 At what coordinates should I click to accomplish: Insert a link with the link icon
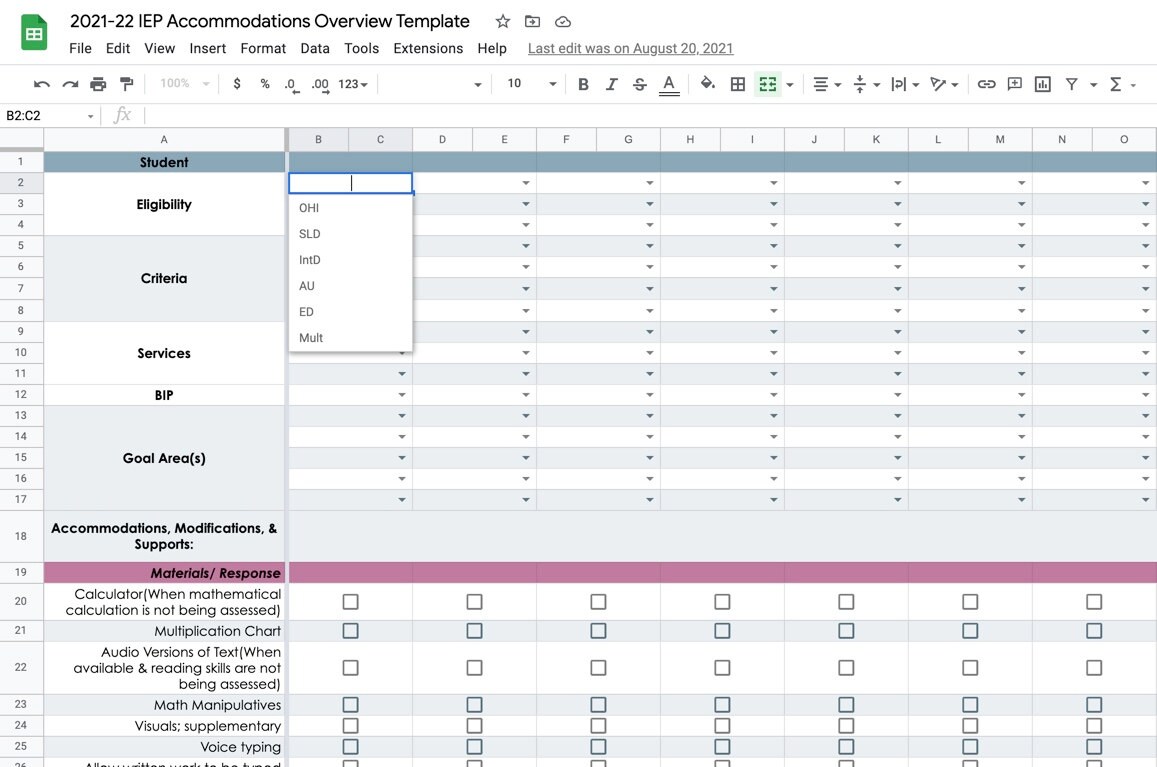tap(986, 84)
